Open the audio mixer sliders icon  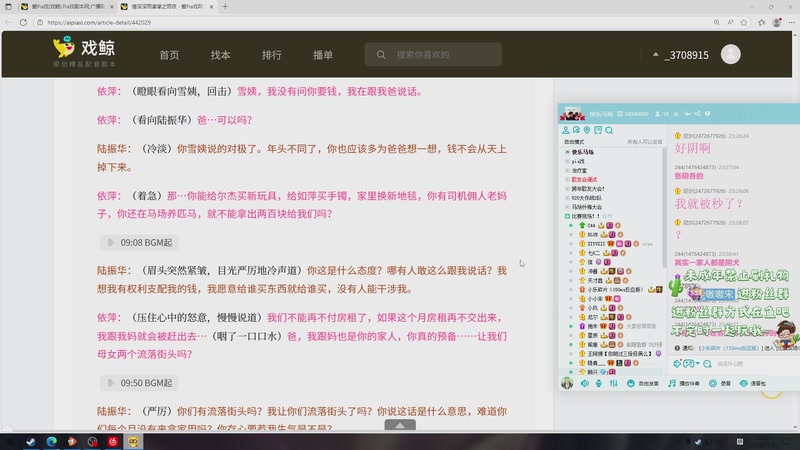(x=614, y=383)
